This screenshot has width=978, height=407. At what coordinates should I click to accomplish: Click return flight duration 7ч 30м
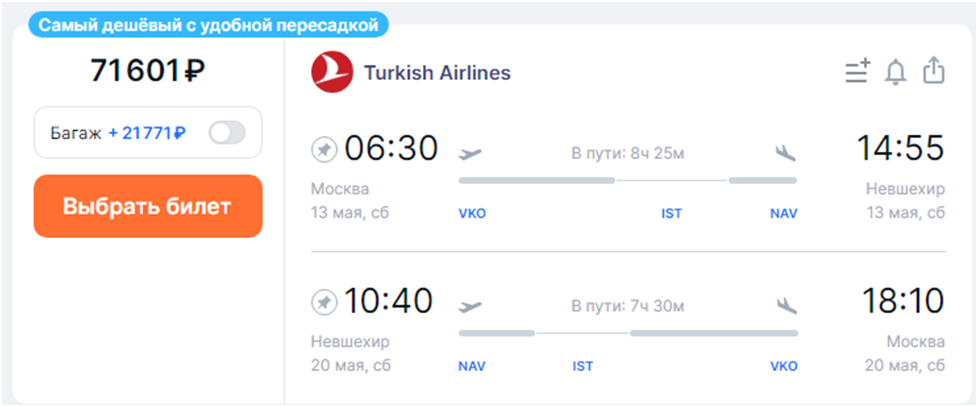628,305
